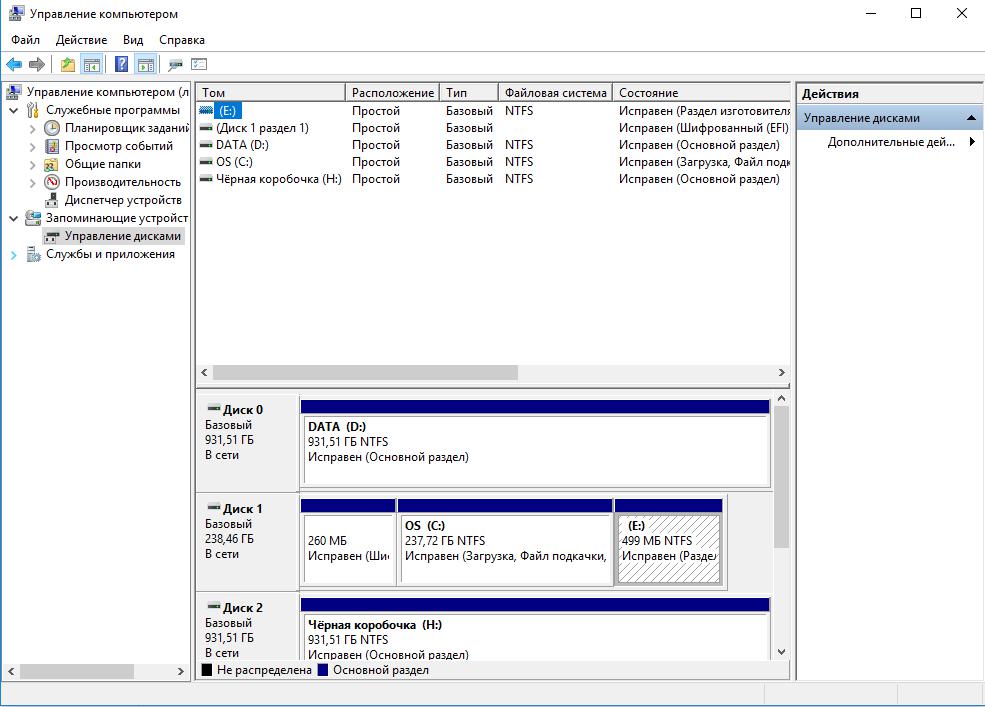Click the connect/refresh disk toolbar icon
Screen dimensions: 985x707
click(x=175, y=64)
